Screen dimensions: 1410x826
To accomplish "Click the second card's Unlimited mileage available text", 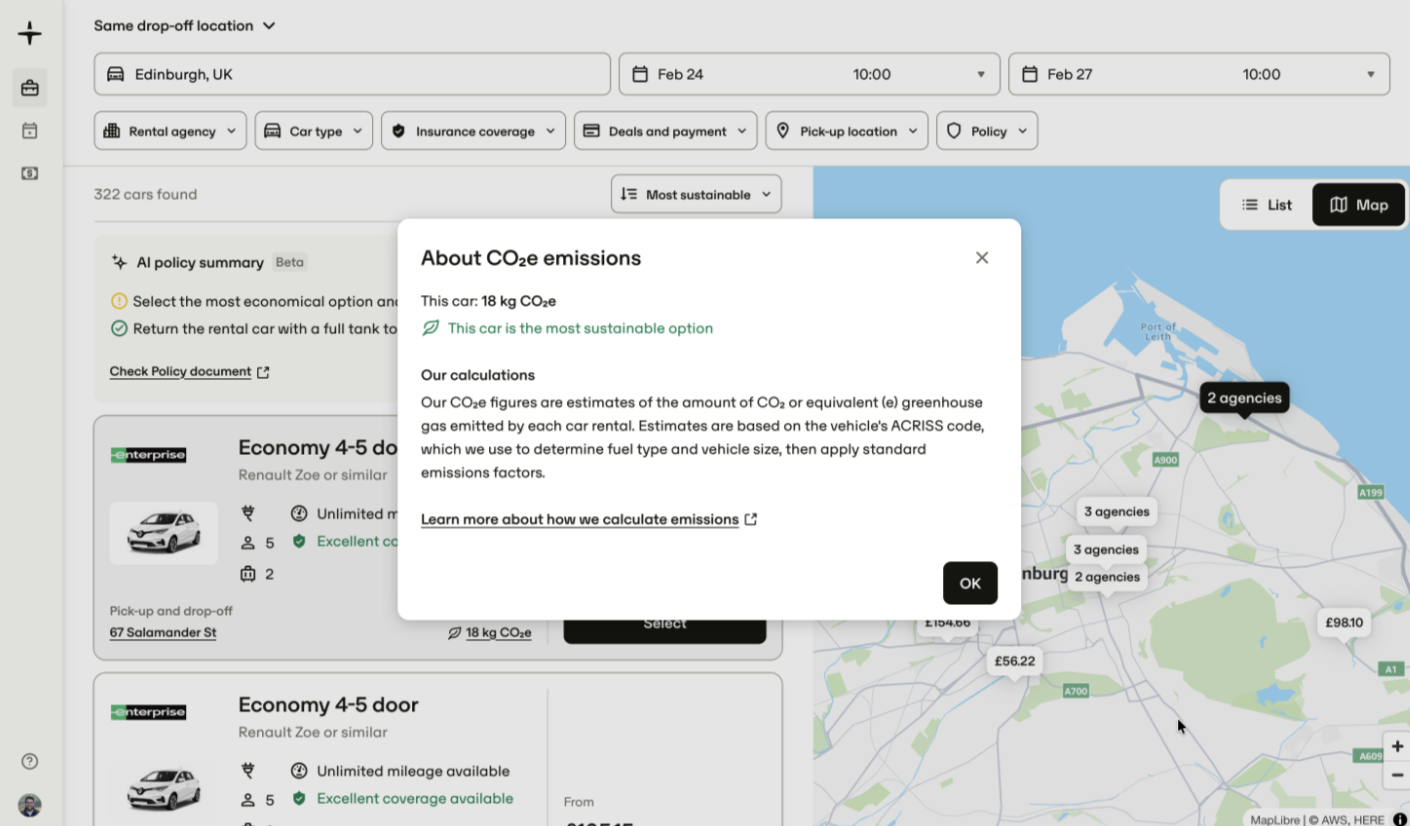I will pos(413,771).
